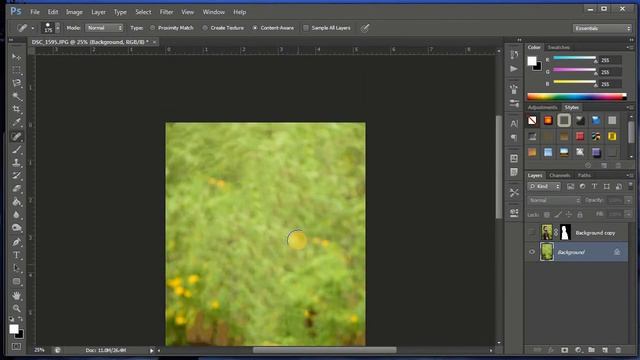Switch to the Paths tab
This screenshot has height=360, width=640.
[x=584, y=175]
